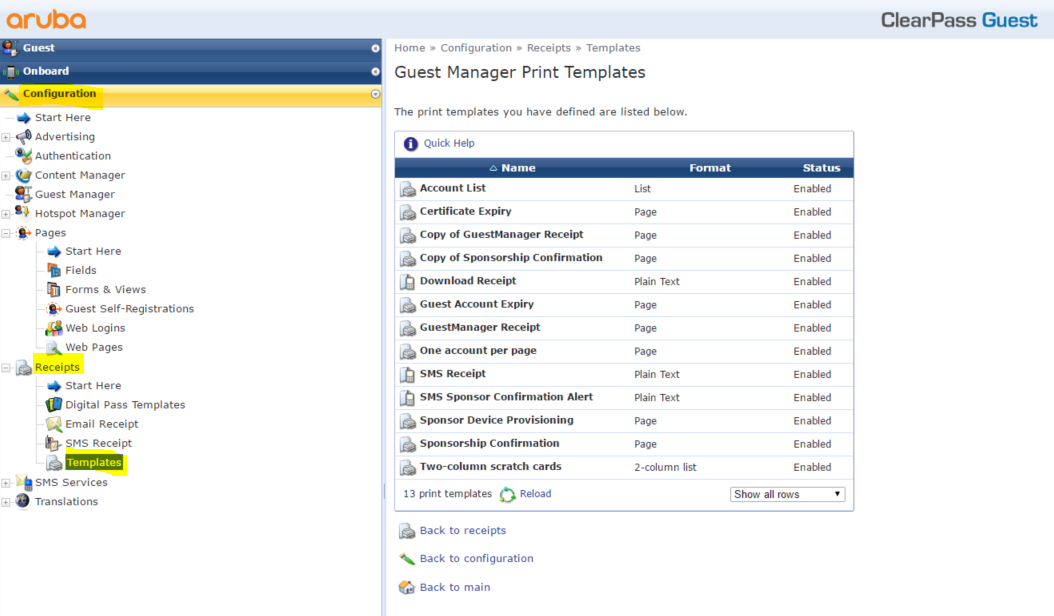Go to Receipts in the breadcrumb
The height and width of the screenshot is (616, 1054).
(x=549, y=48)
